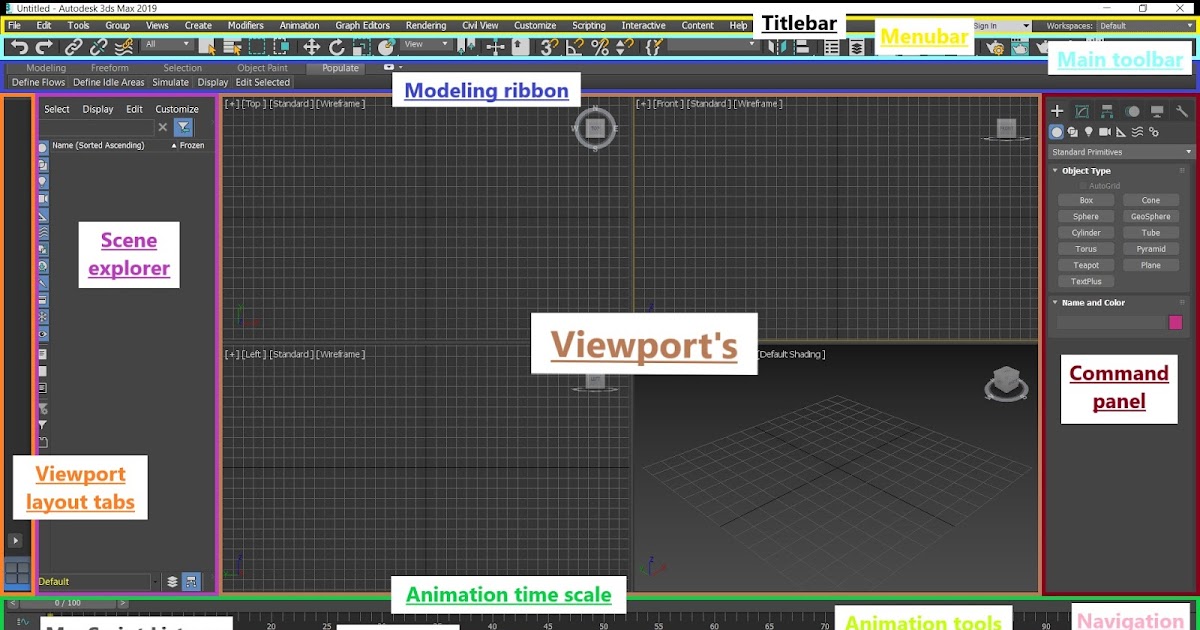
Task: Select the Cameras category icon
Action: 1105,131
